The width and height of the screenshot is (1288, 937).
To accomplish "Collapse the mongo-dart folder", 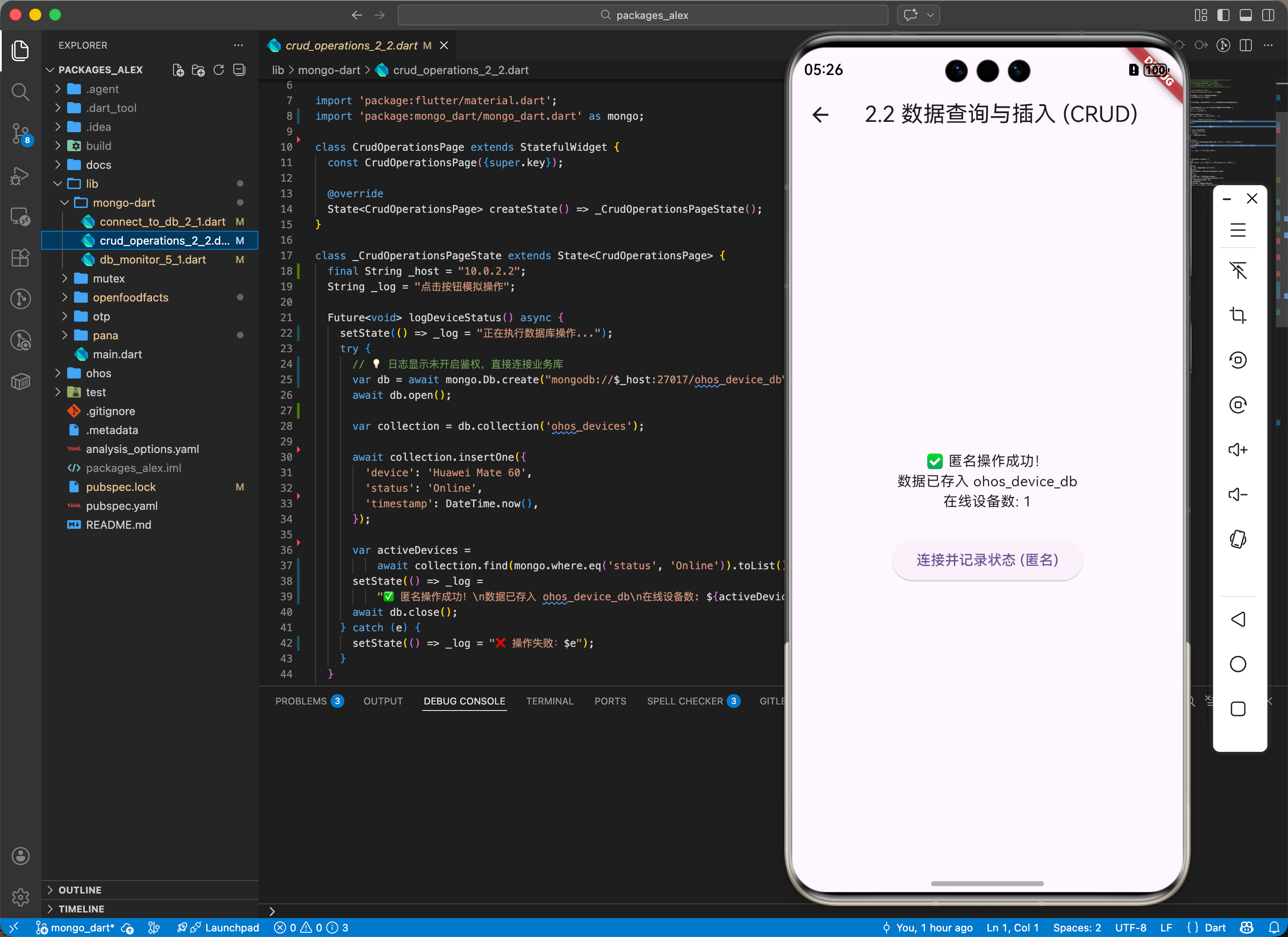I will (123, 203).
